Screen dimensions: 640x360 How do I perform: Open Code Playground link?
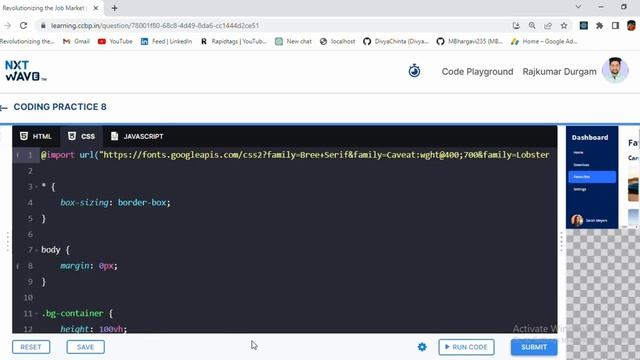pos(477,72)
